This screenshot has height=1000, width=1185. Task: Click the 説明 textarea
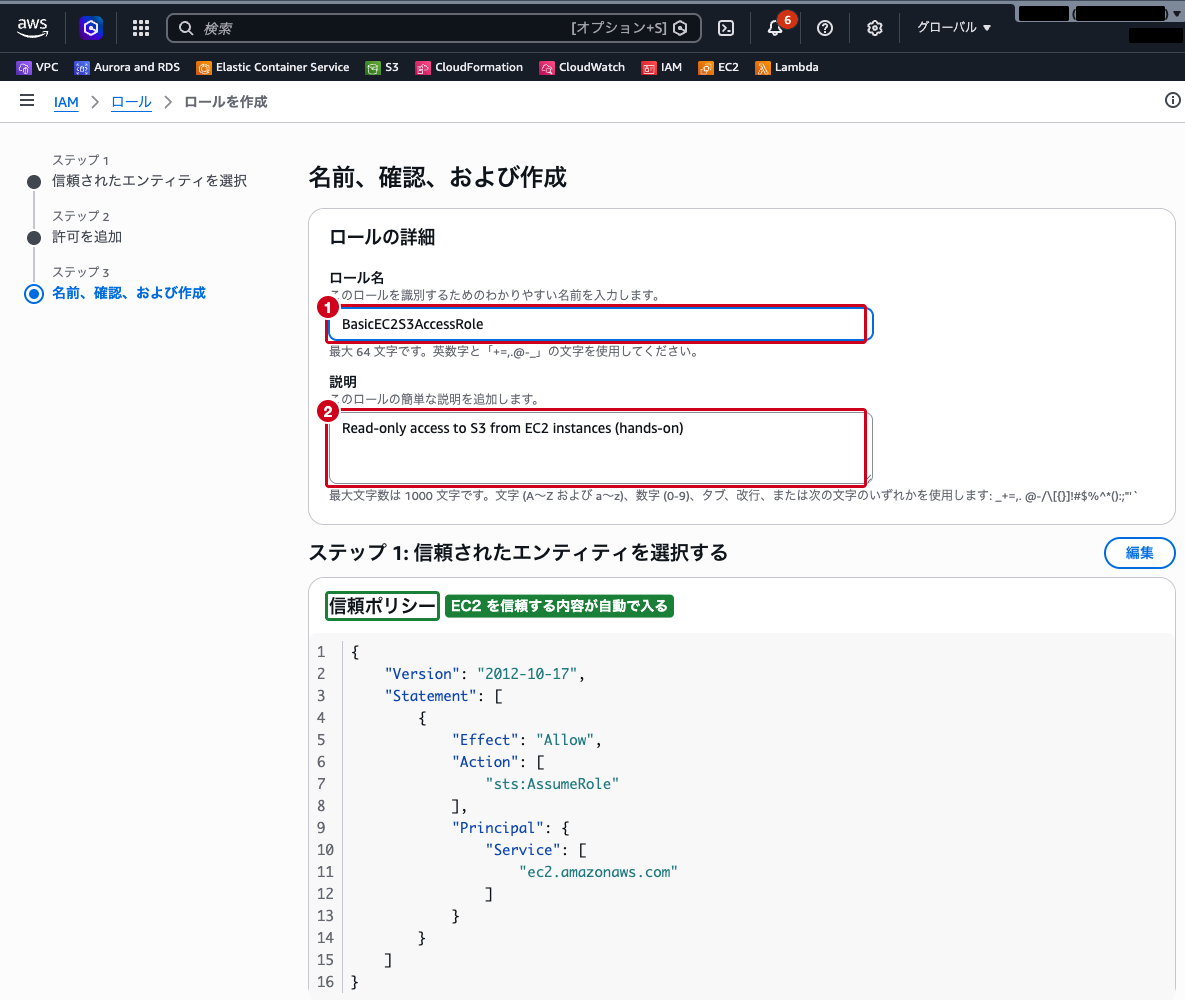[x=601, y=448]
